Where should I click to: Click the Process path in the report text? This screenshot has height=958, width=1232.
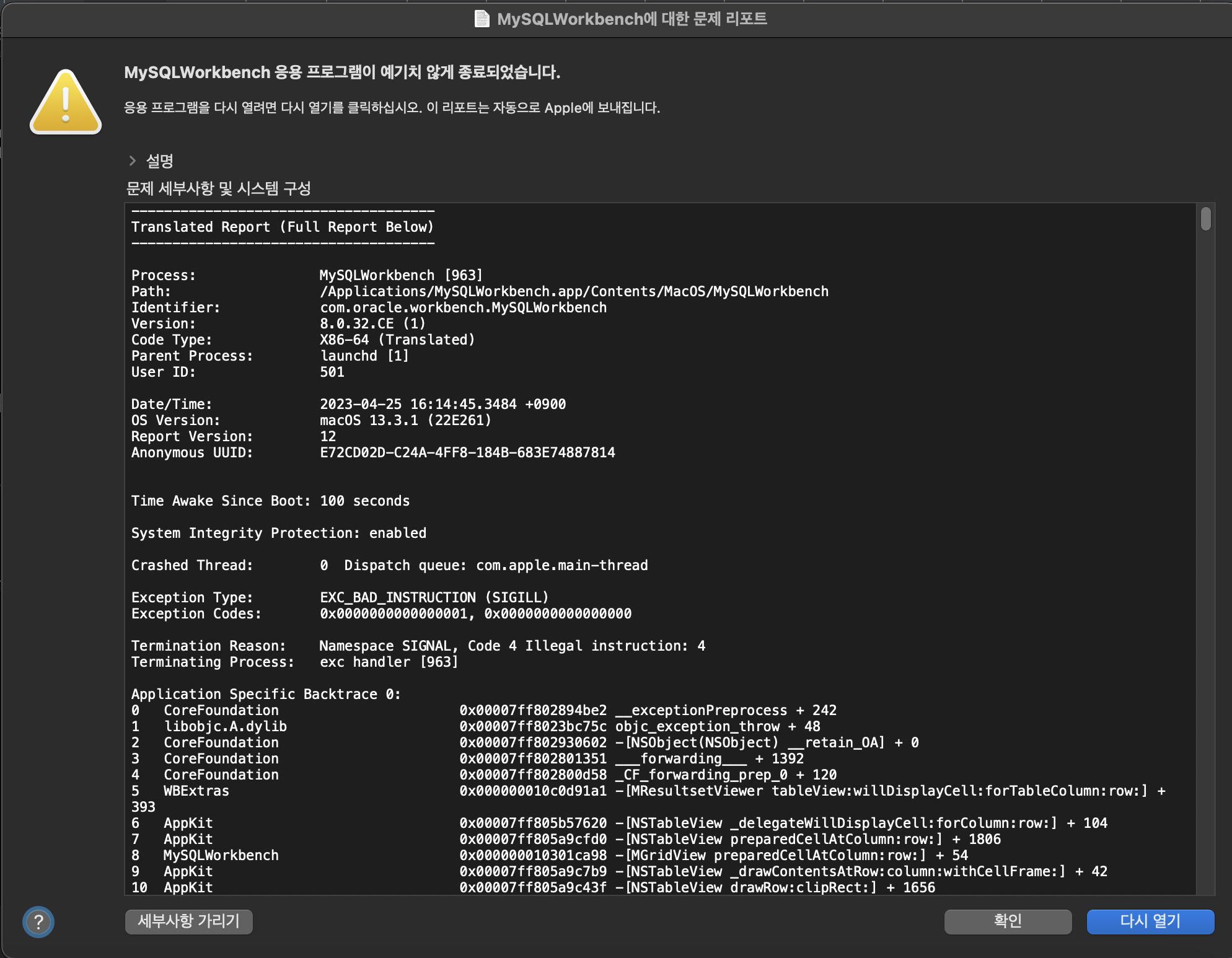[x=574, y=291]
